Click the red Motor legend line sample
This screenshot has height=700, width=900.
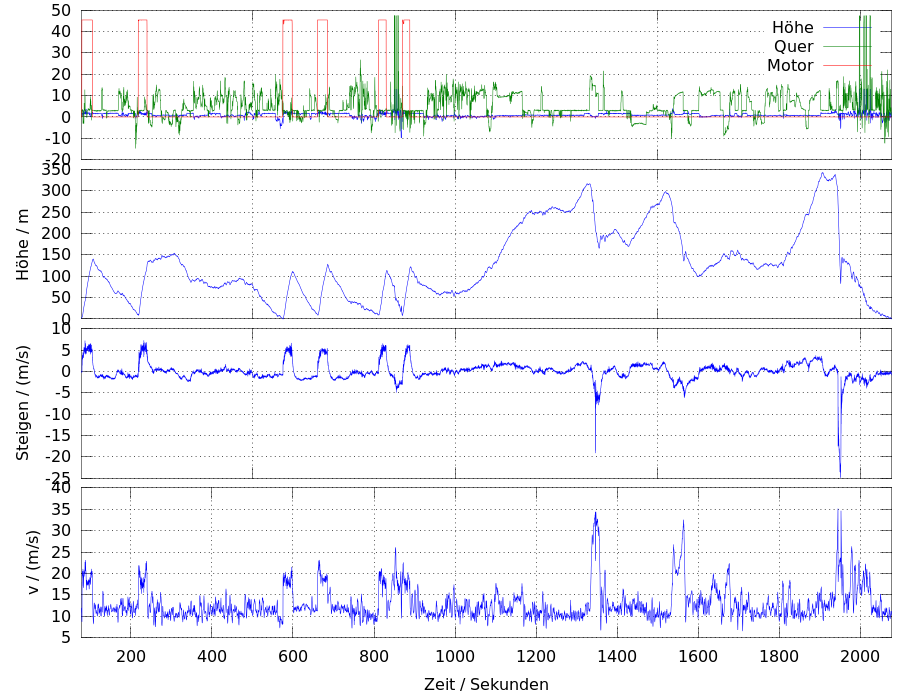842,66
